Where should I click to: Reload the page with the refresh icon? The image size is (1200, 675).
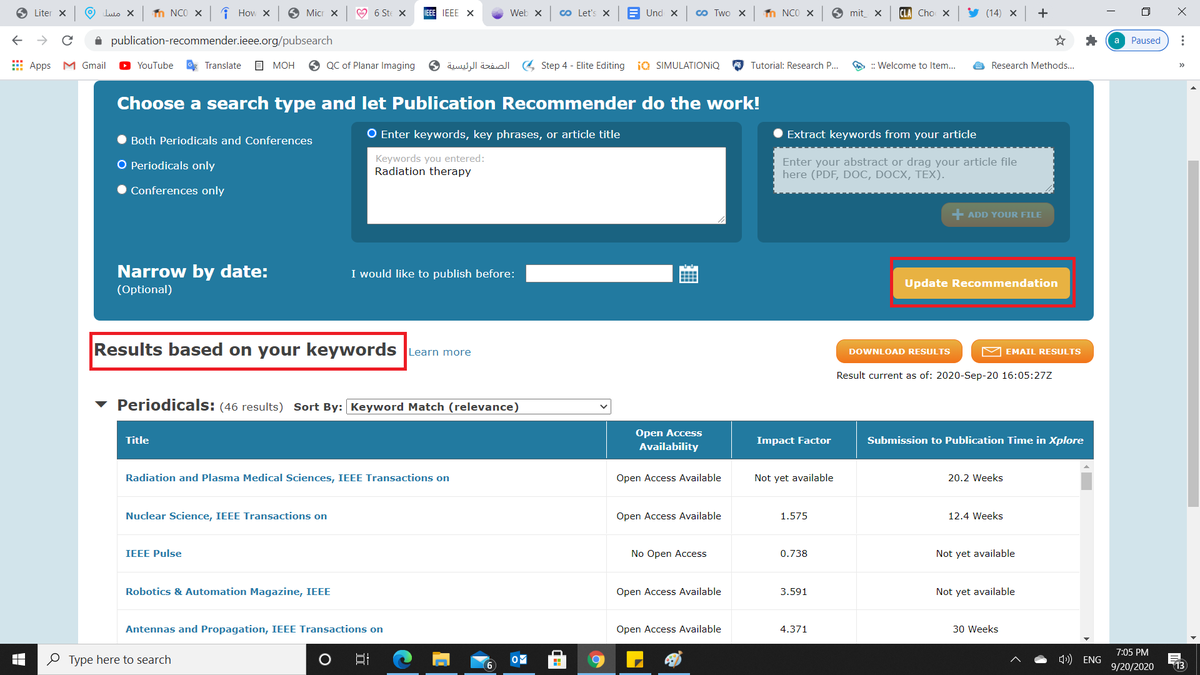[x=67, y=40]
